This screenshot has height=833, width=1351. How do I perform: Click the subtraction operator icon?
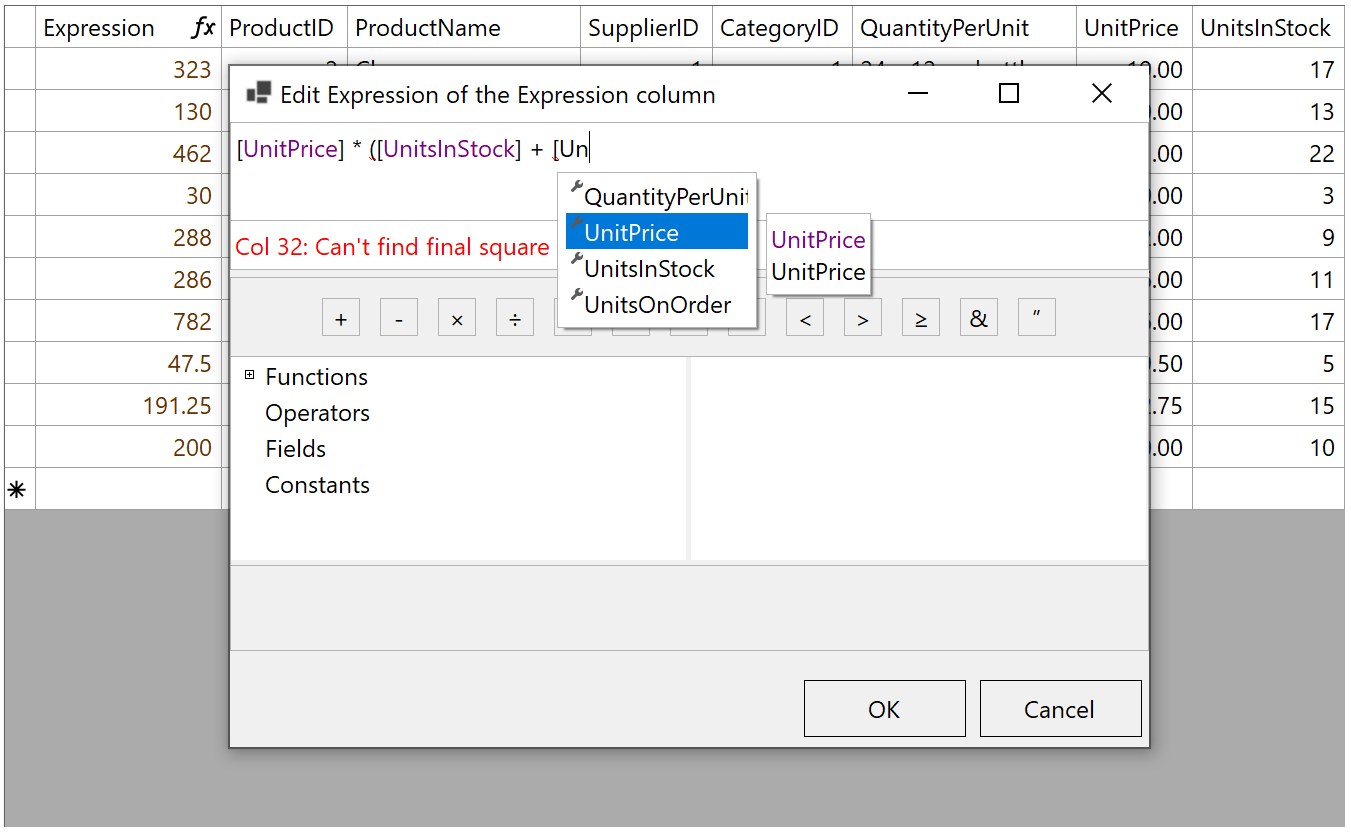click(398, 317)
